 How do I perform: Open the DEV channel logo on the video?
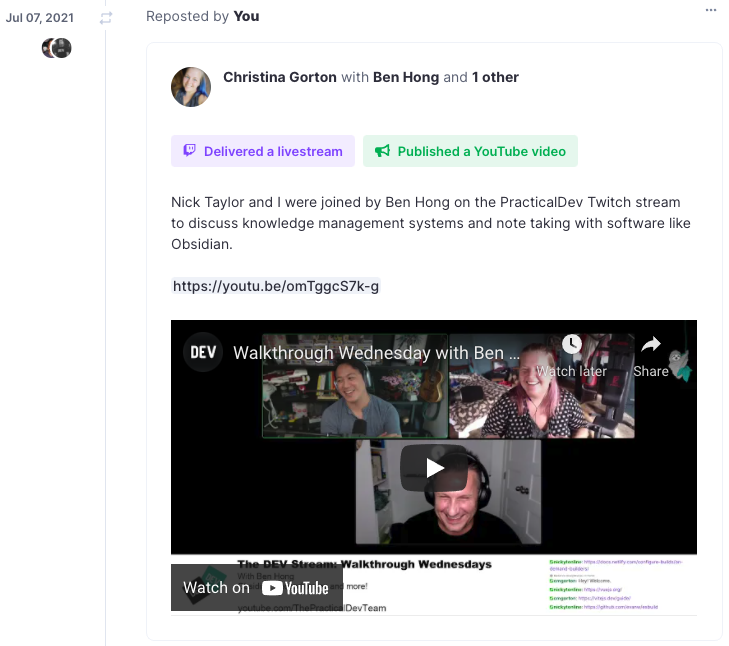[203, 352]
